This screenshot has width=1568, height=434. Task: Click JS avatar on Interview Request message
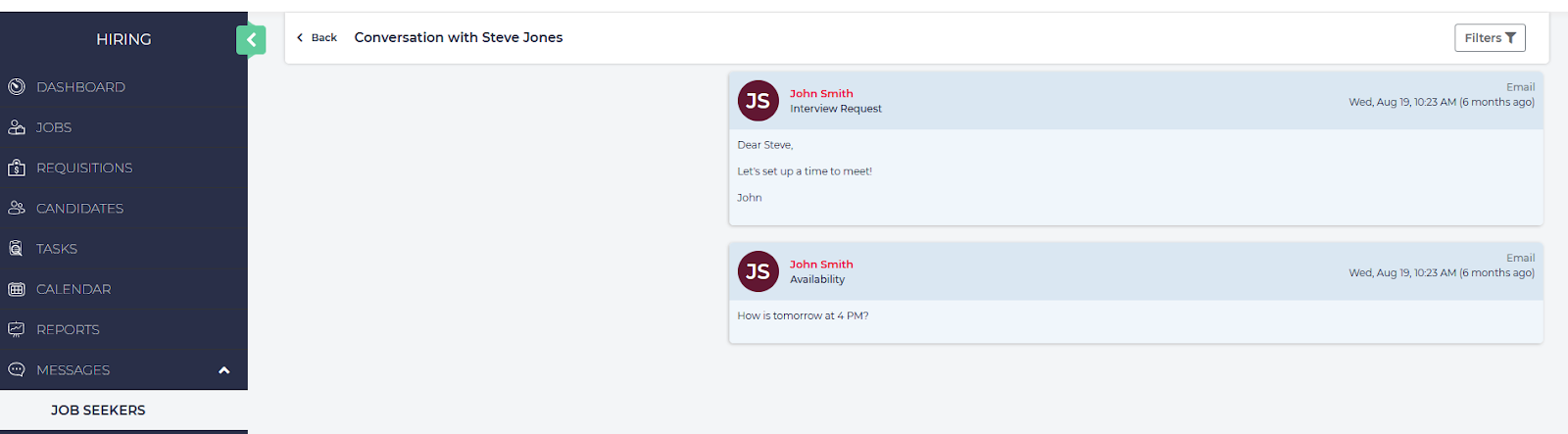[x=758, y=101]
